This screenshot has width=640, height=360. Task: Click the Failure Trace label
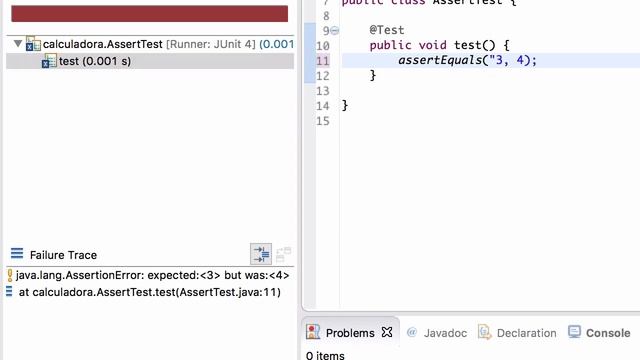pyautogui.click(x=63, y=255)
